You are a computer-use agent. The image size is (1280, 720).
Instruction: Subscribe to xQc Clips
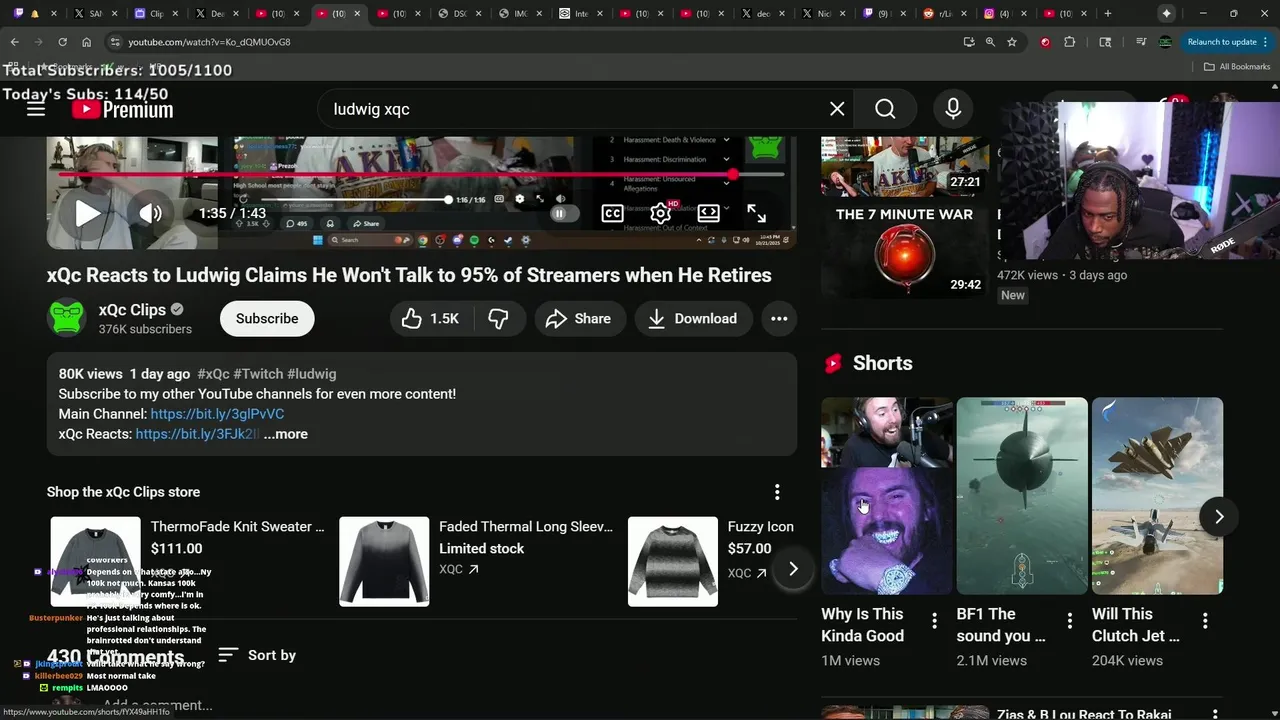[x=267, y=318]
